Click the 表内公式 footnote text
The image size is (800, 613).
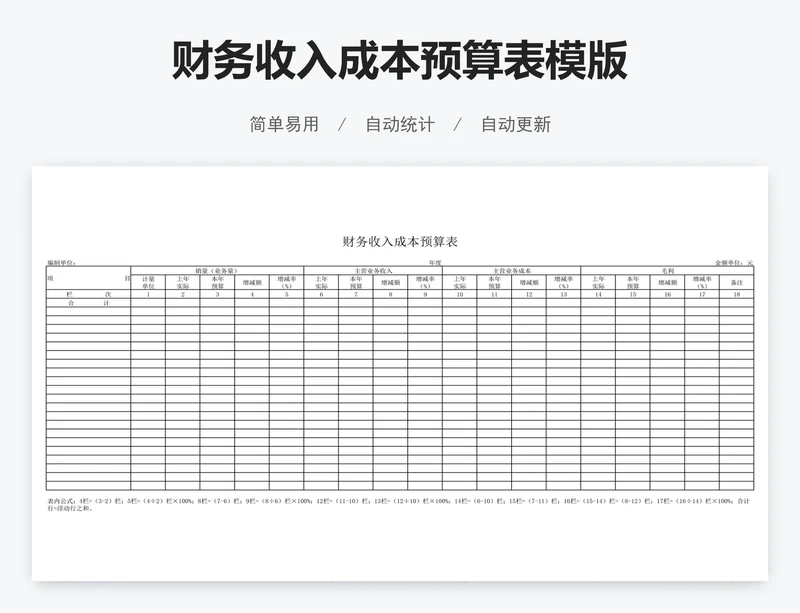(398, 504)
